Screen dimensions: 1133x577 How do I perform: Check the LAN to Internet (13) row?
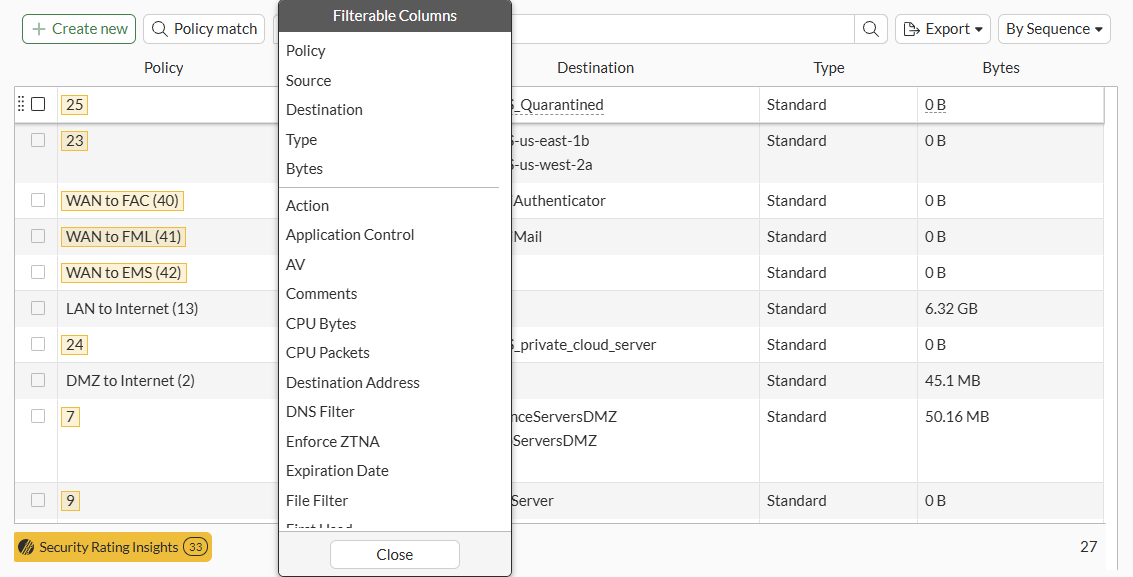[38, 308]
